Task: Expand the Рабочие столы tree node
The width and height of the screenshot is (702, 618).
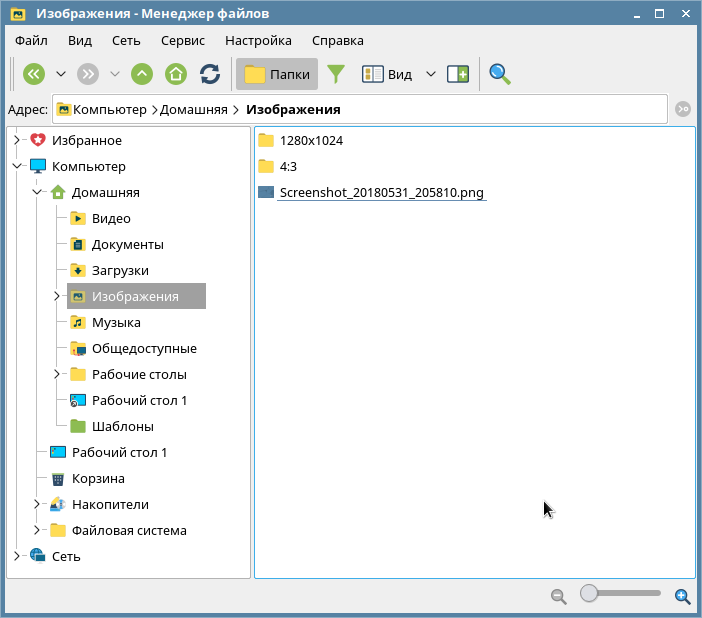Action: pyautogui.click(x=56, y=374)
